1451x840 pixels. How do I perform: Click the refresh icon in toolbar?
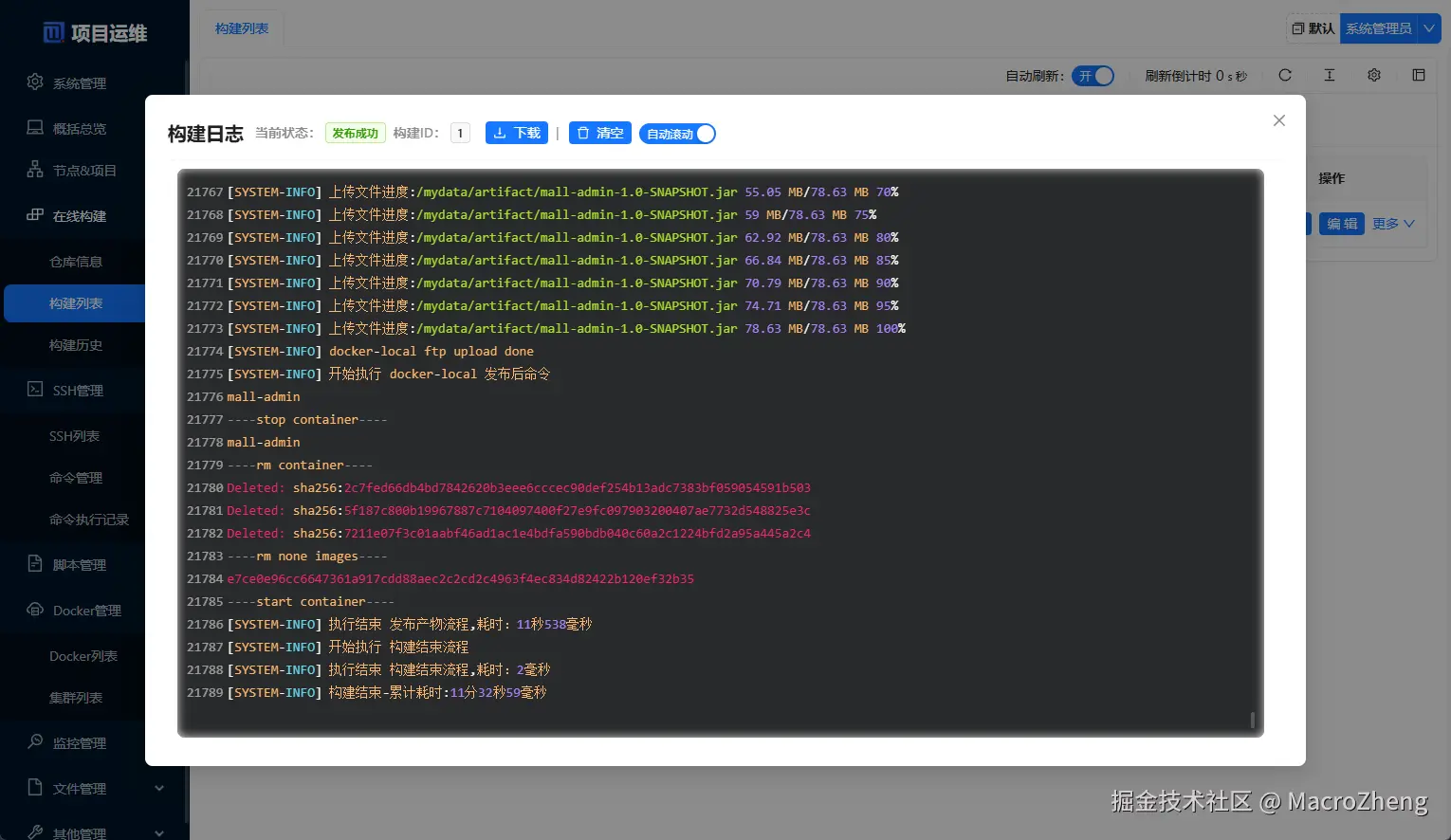[x=1285, y=75]
